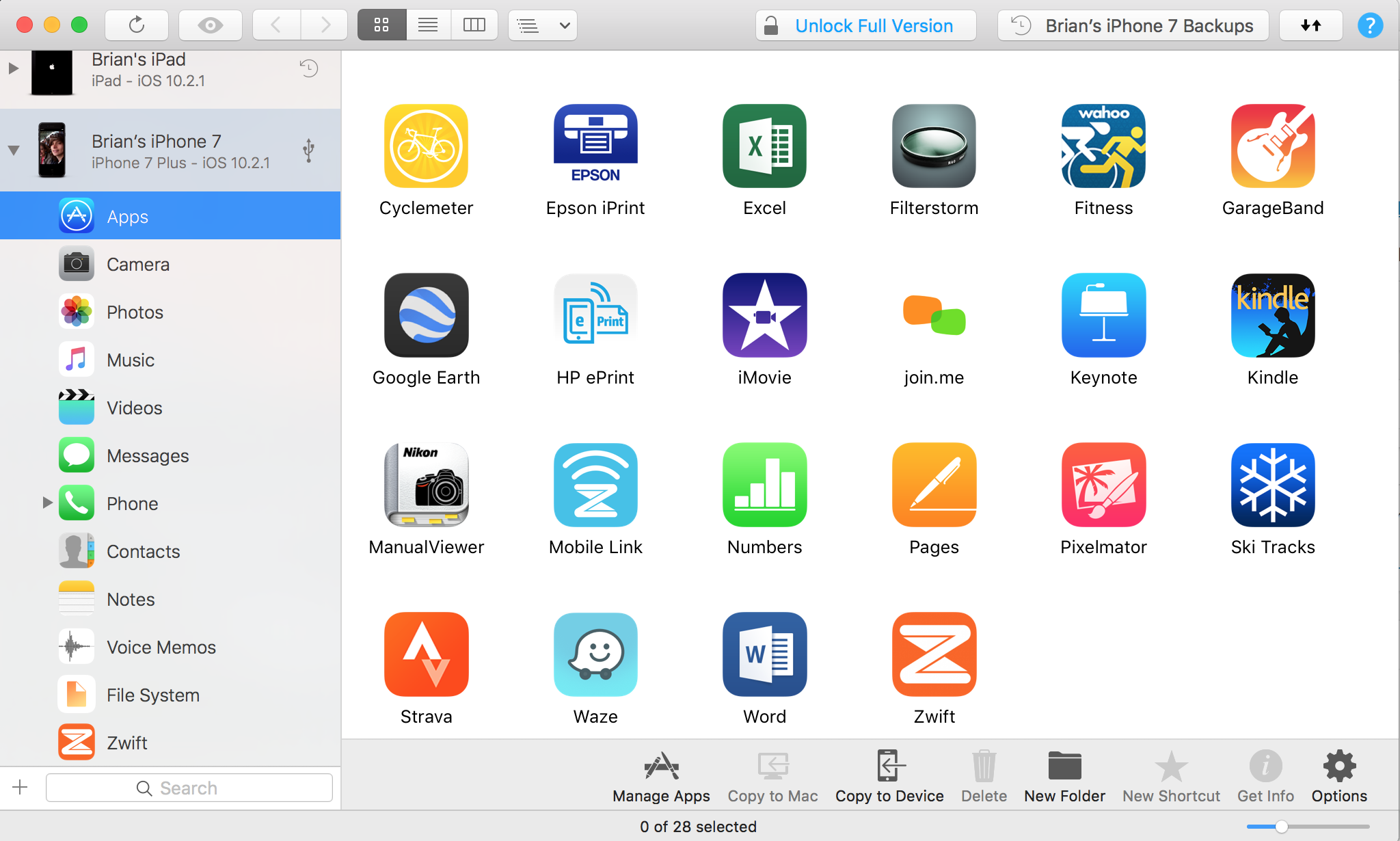Select the GarageBand app icon

(x=1272, y=146)
